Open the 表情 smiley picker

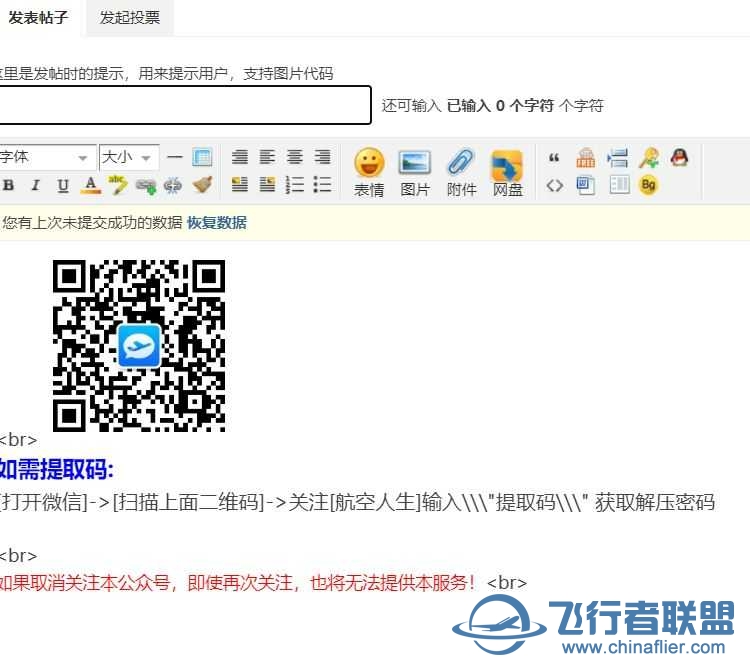pos(369,172)
